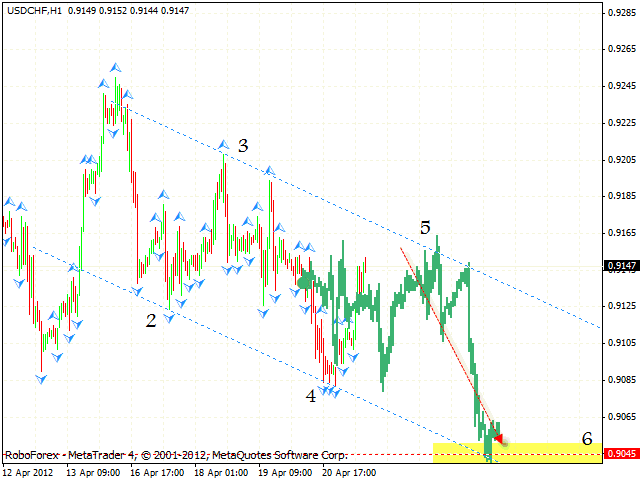Click the 20 Apr 17:00 time axis label
This screenshot has height=480, width=640.
(x=351, y=471)
